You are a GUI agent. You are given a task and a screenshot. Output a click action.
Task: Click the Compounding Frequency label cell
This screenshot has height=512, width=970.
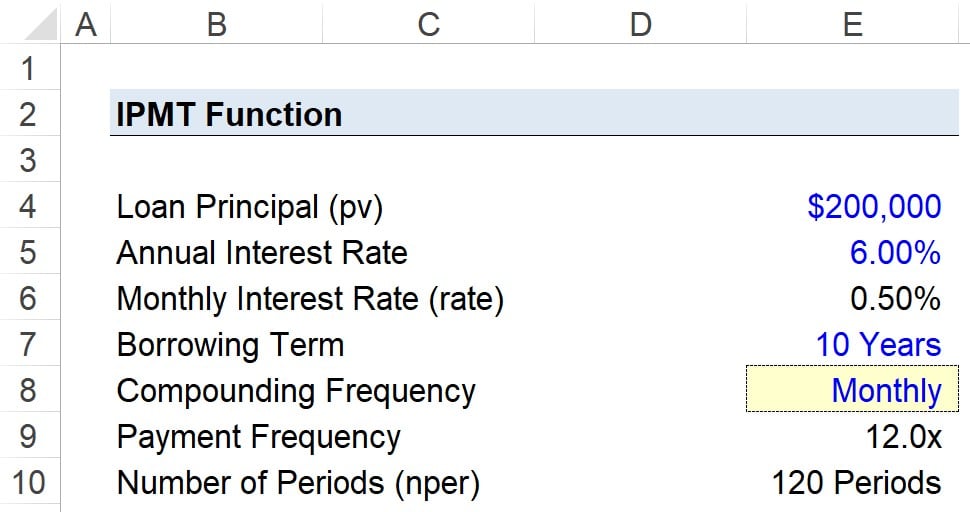tap(295, 390)
